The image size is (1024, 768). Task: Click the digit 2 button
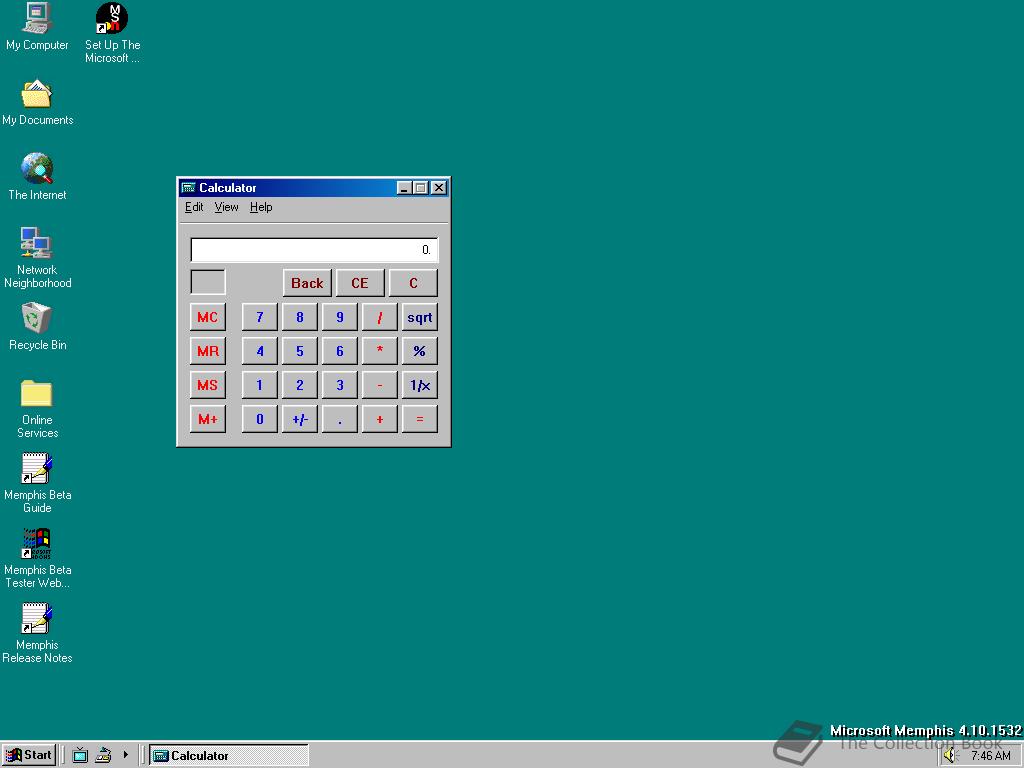coord(300,385)
